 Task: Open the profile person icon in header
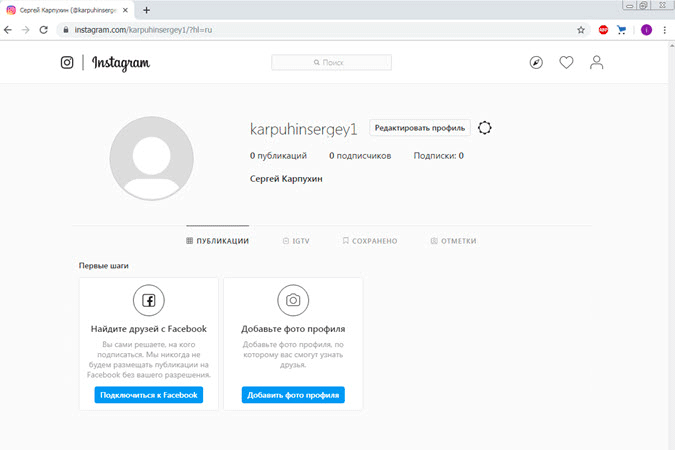point(596,62)
